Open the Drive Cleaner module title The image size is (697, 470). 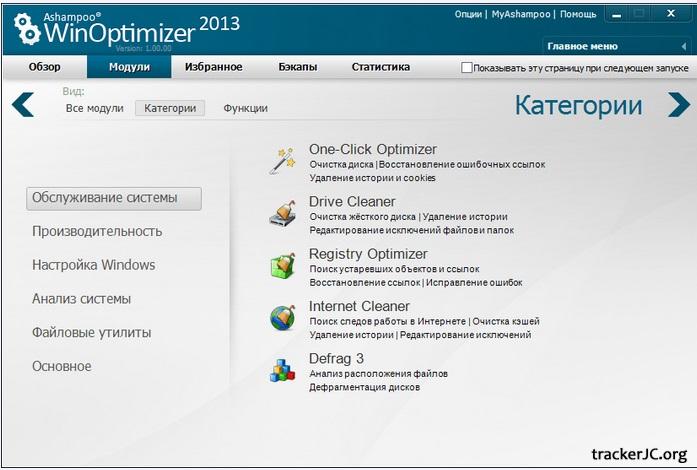click(x=352, y=201)
